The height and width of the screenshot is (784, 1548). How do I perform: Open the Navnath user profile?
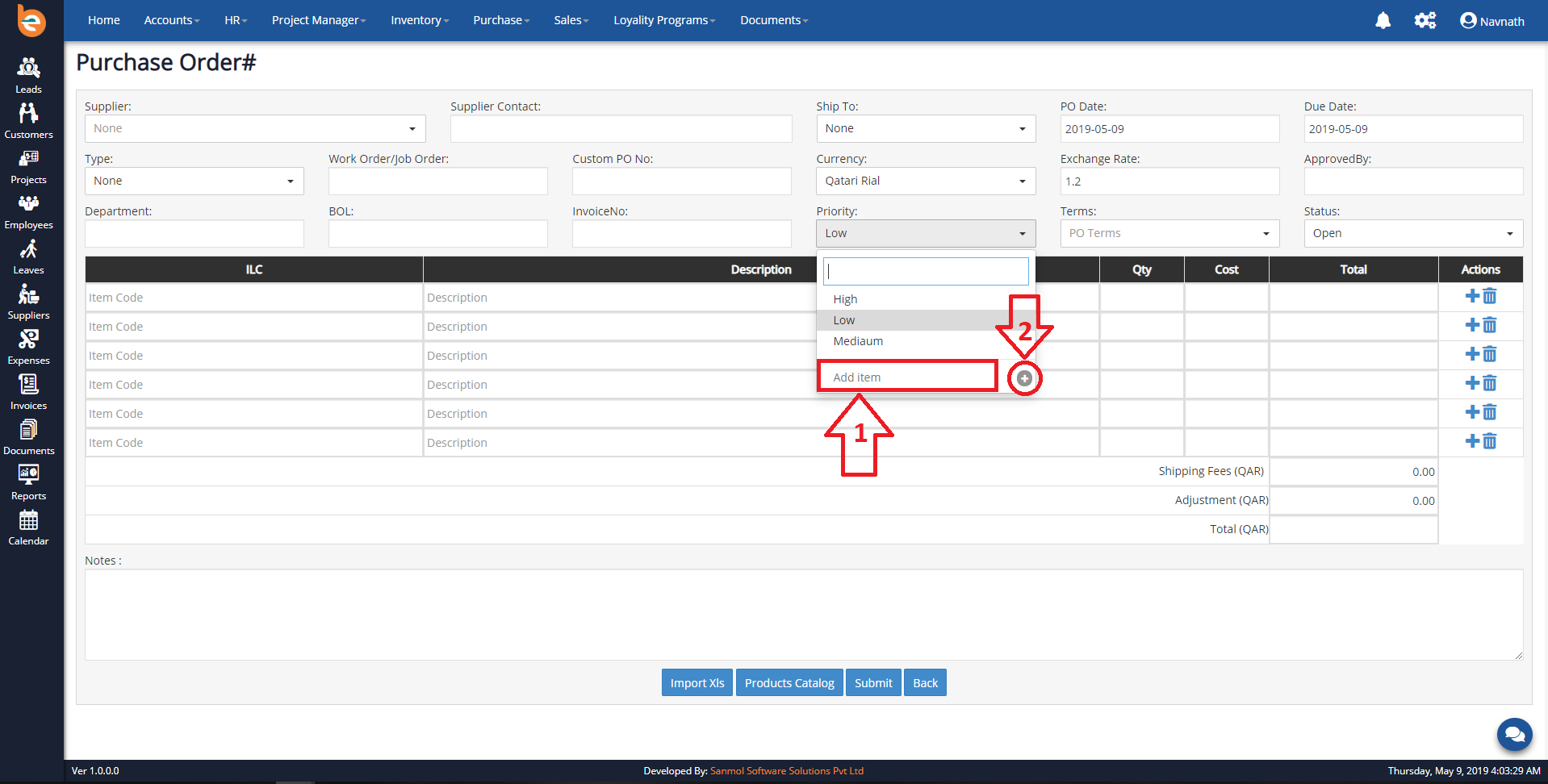click(x=1492, y=21)
